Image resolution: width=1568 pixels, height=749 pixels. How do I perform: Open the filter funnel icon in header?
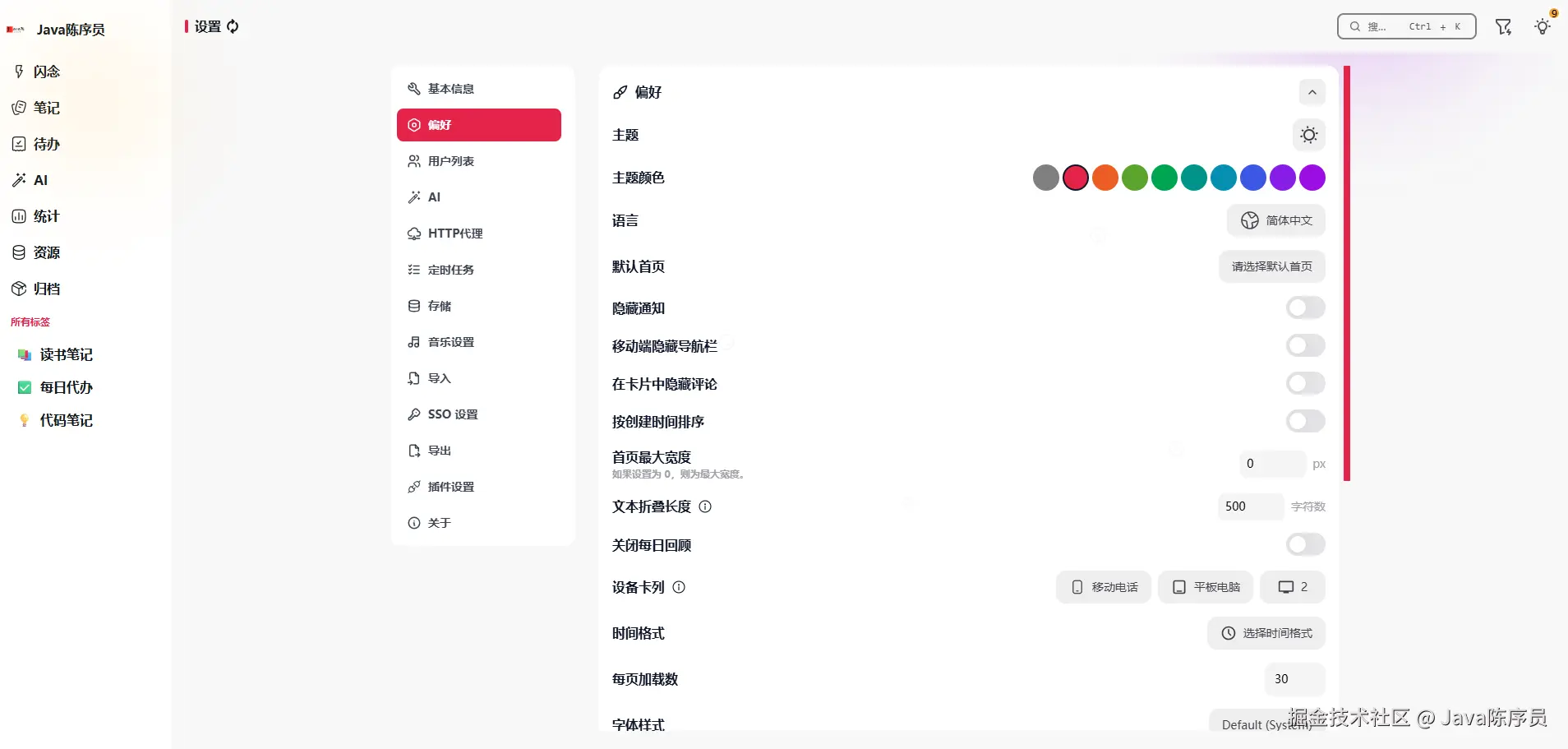pos(1503,27)
